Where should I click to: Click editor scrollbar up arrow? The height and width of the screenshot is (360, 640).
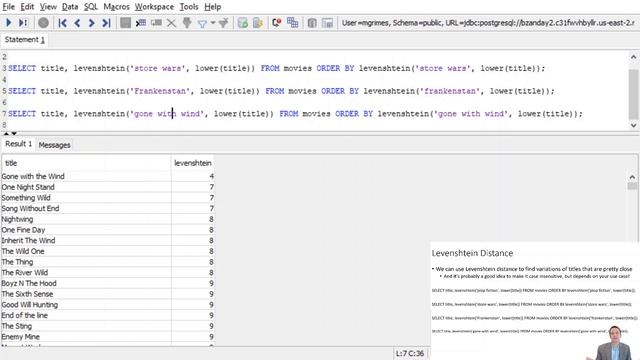pos(633,57)
